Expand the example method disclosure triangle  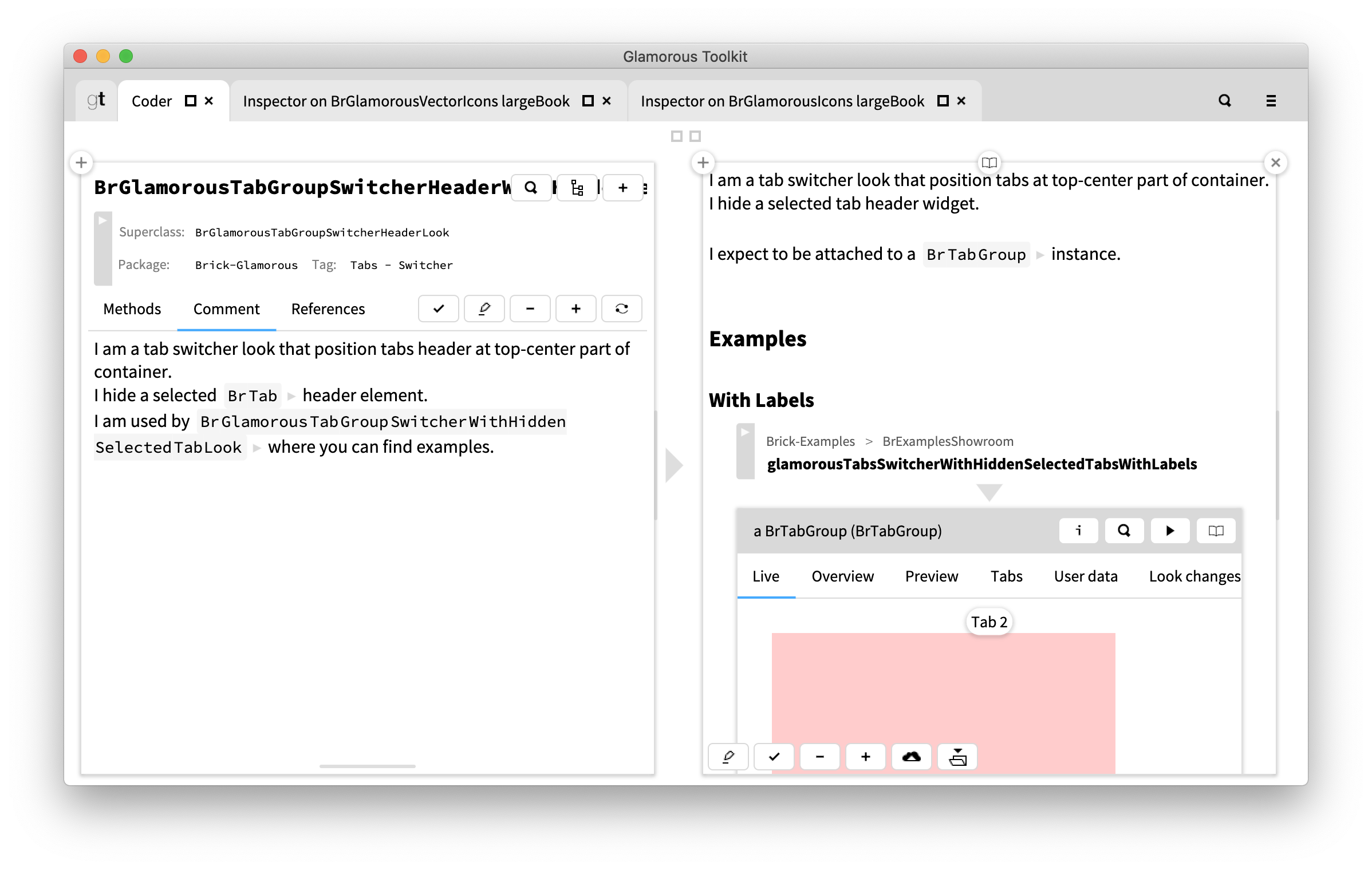(744, 432)
